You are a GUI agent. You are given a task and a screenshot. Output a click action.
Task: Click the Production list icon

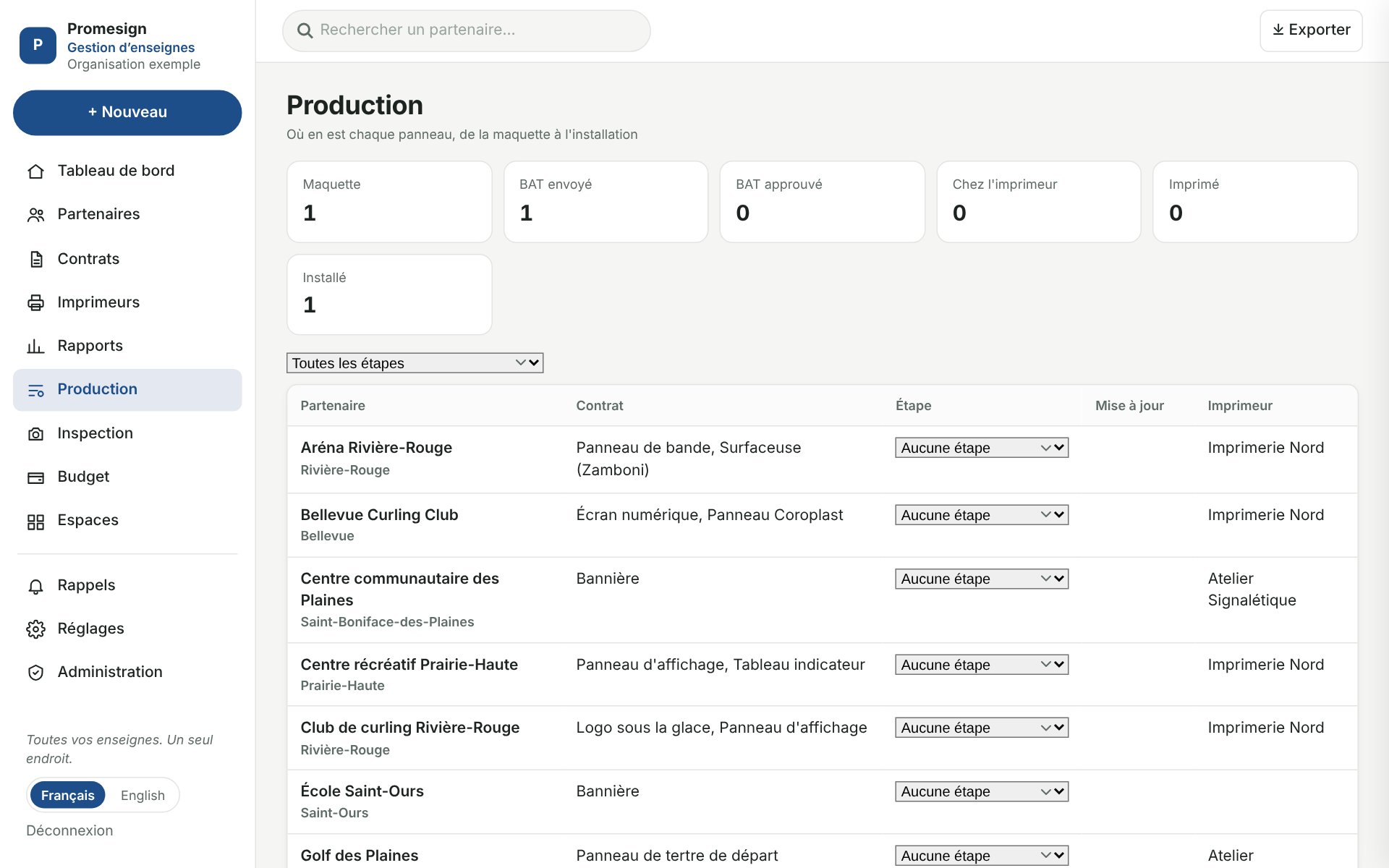coord(35,390)
